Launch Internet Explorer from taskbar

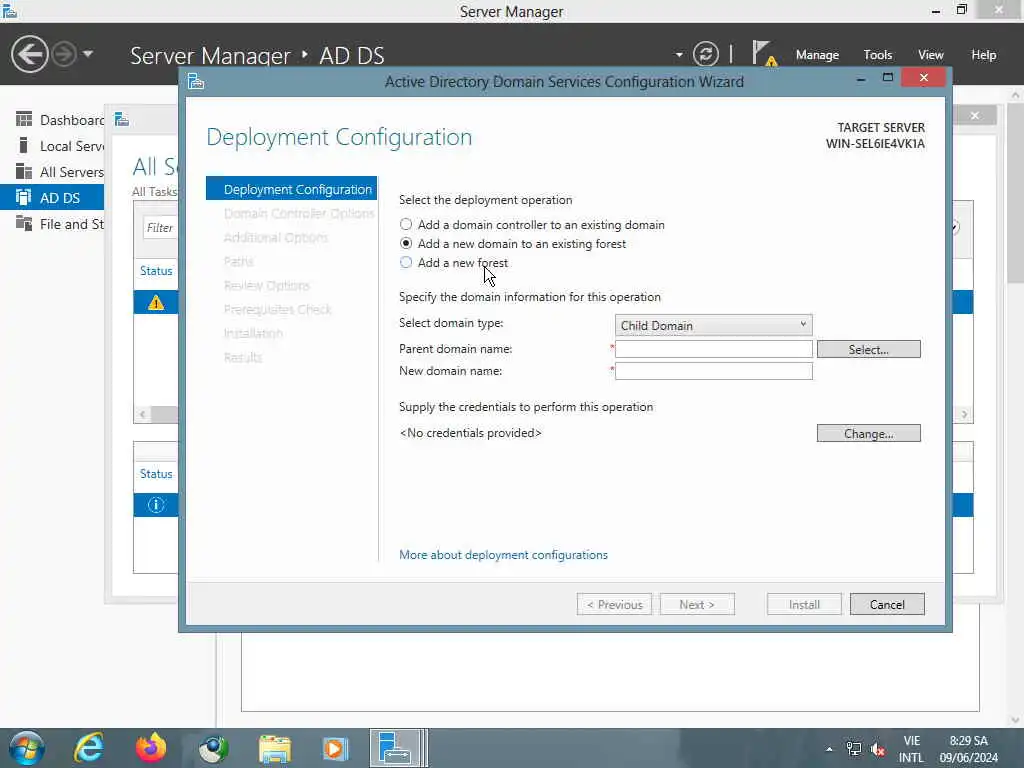click(x=88, y=748)
